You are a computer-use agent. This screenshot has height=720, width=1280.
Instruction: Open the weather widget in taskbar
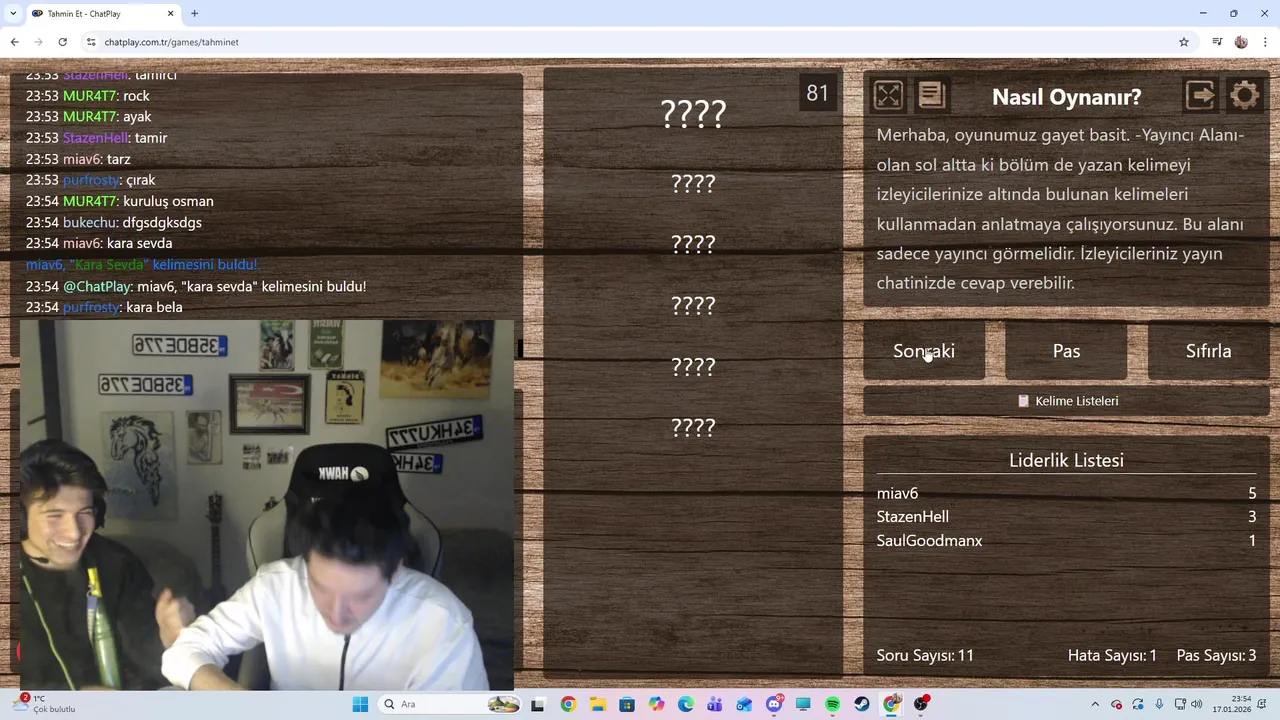45,704
